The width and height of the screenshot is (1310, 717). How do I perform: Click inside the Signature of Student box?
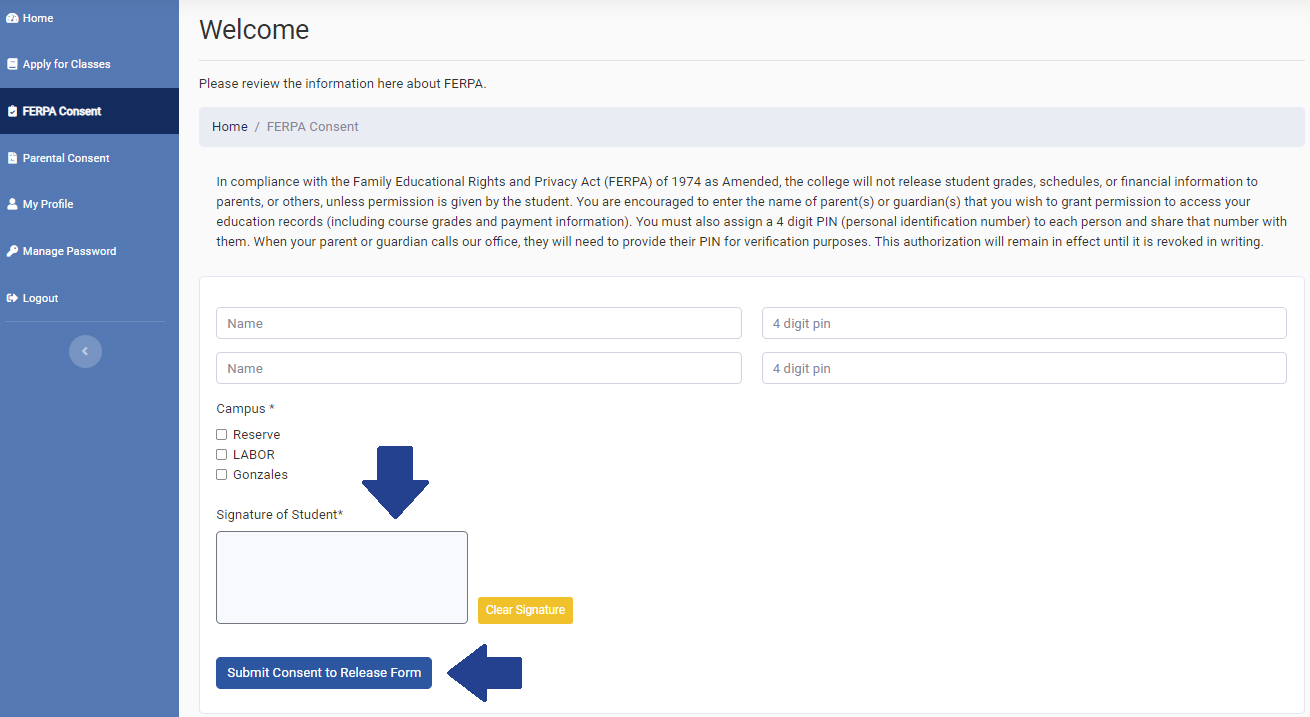[342, 577]
